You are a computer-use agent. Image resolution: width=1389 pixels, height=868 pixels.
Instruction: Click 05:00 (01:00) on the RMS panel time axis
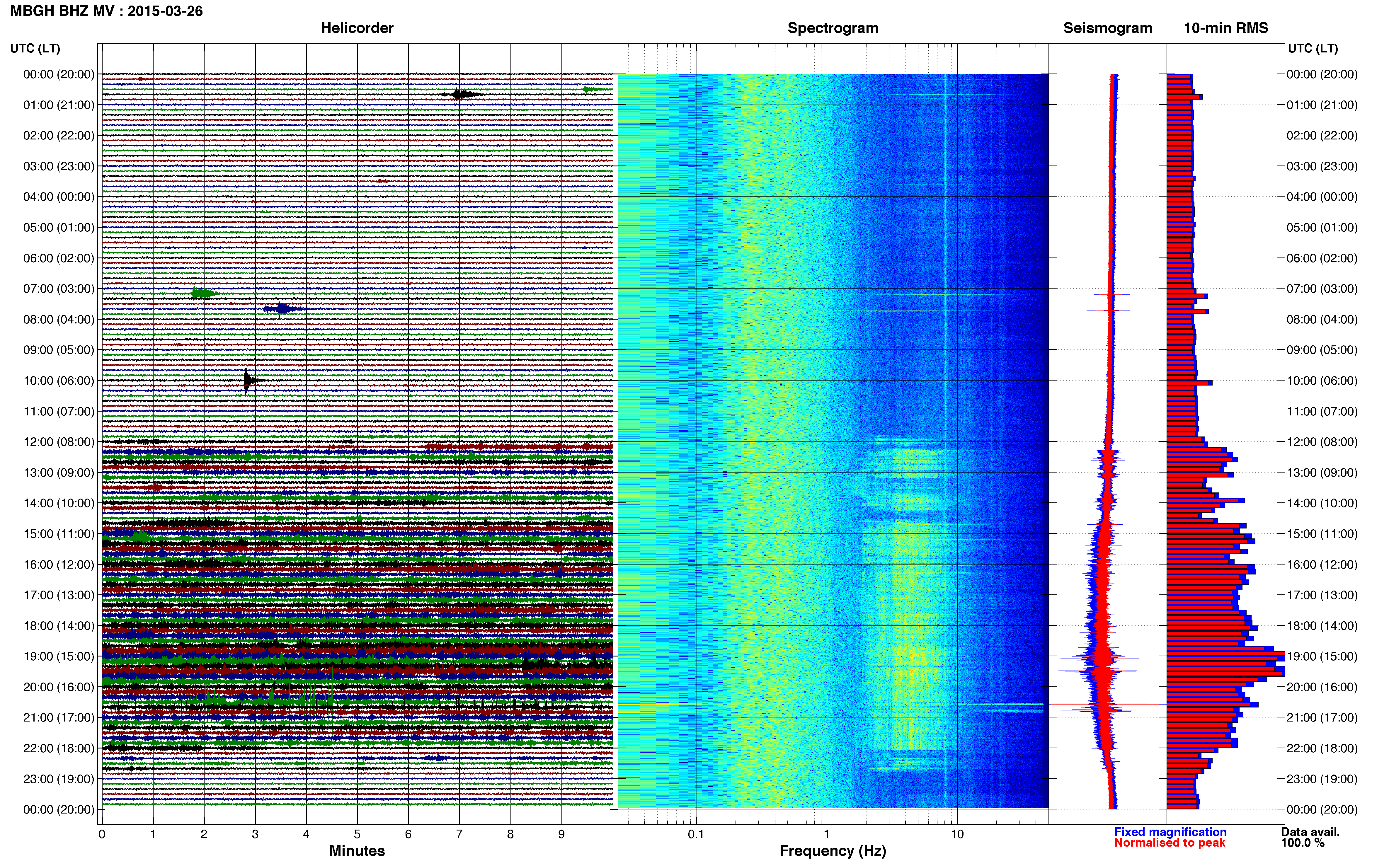tap(1322, 227)
